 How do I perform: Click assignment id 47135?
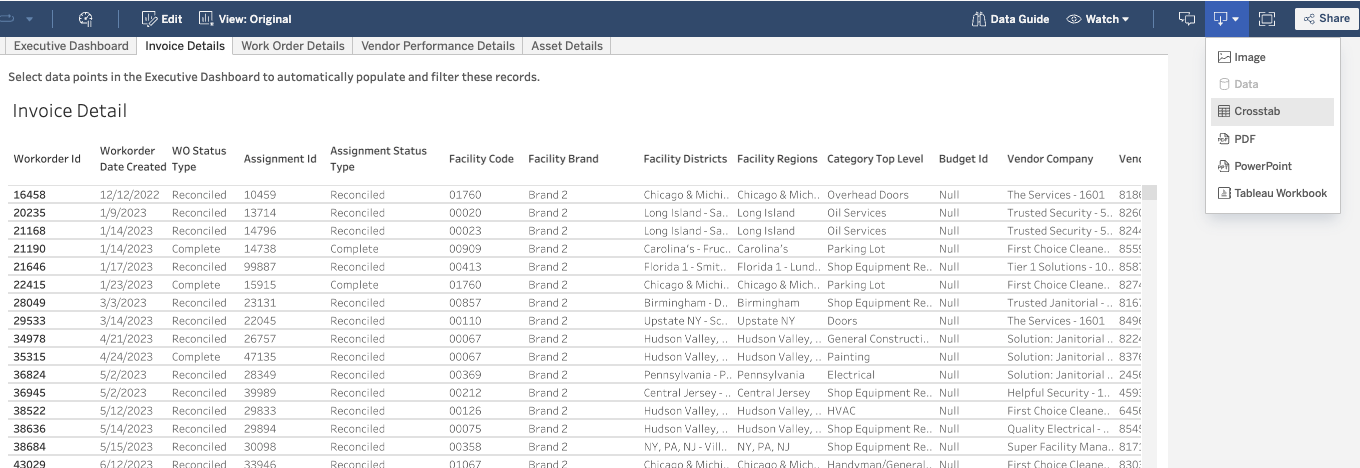click(x=260, y=357)
